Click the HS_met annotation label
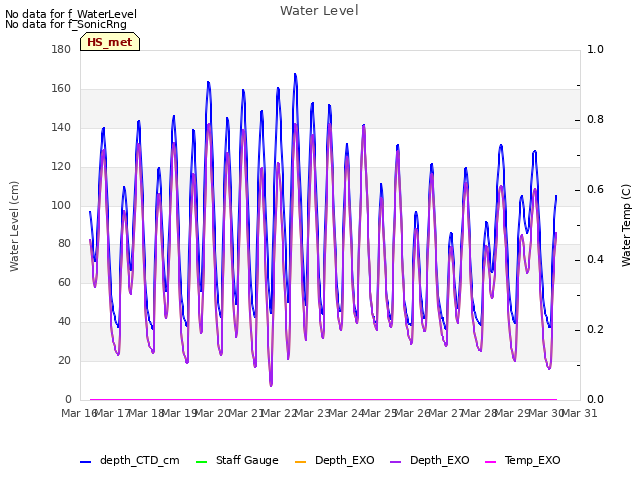Screen dimensions: 640x480 coord(110,42)
